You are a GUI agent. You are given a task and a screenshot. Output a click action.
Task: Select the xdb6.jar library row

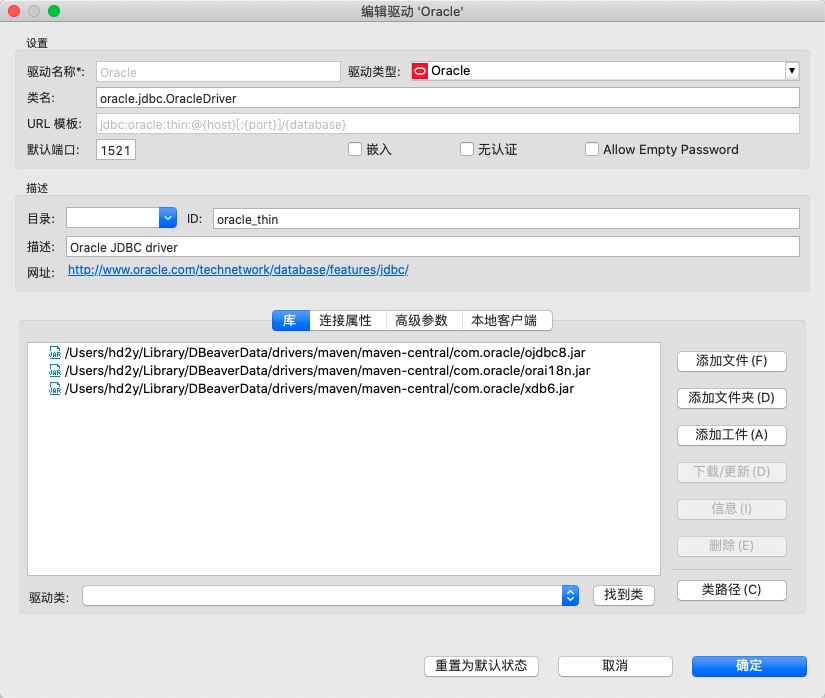coord(344,389)
